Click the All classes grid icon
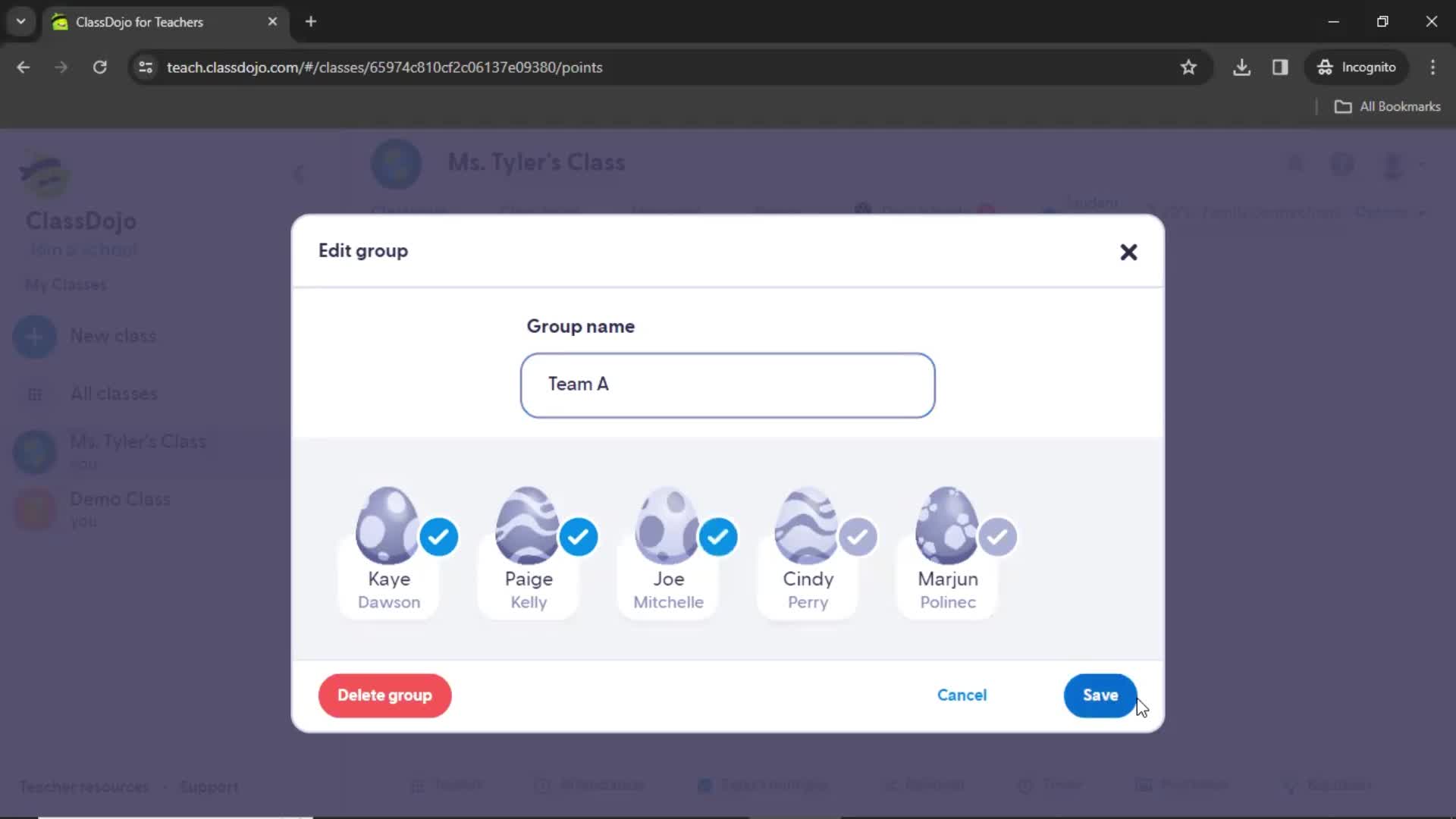 (33, 393)
